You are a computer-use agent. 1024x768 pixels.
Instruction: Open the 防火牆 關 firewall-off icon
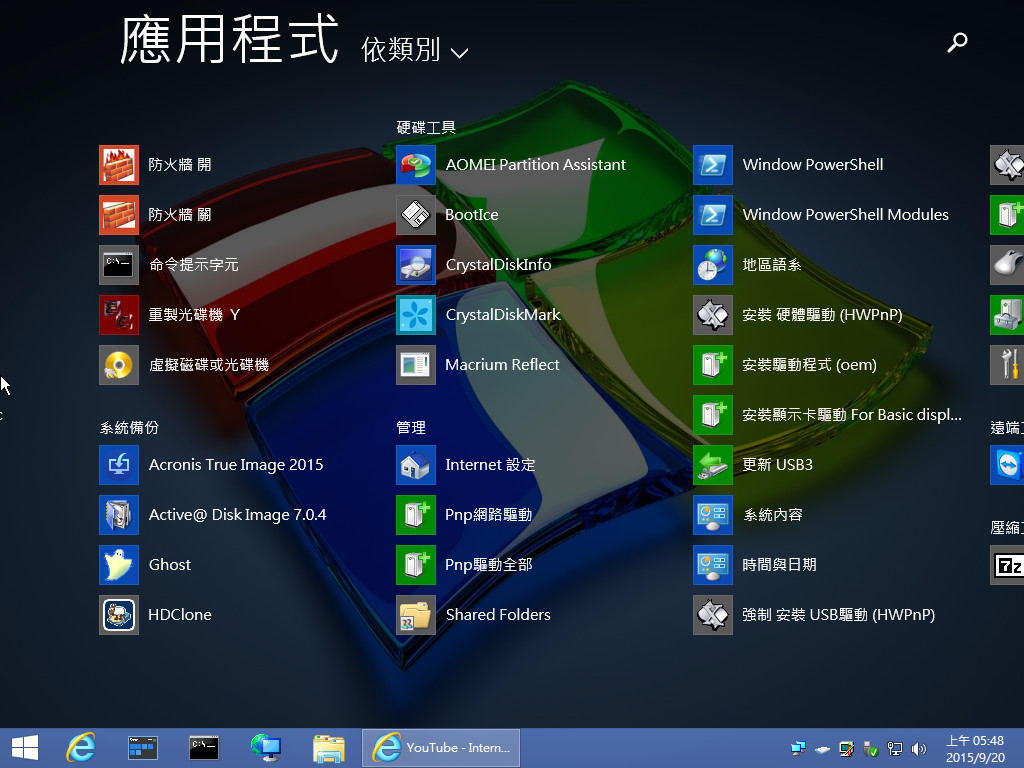tap(119, 215)
